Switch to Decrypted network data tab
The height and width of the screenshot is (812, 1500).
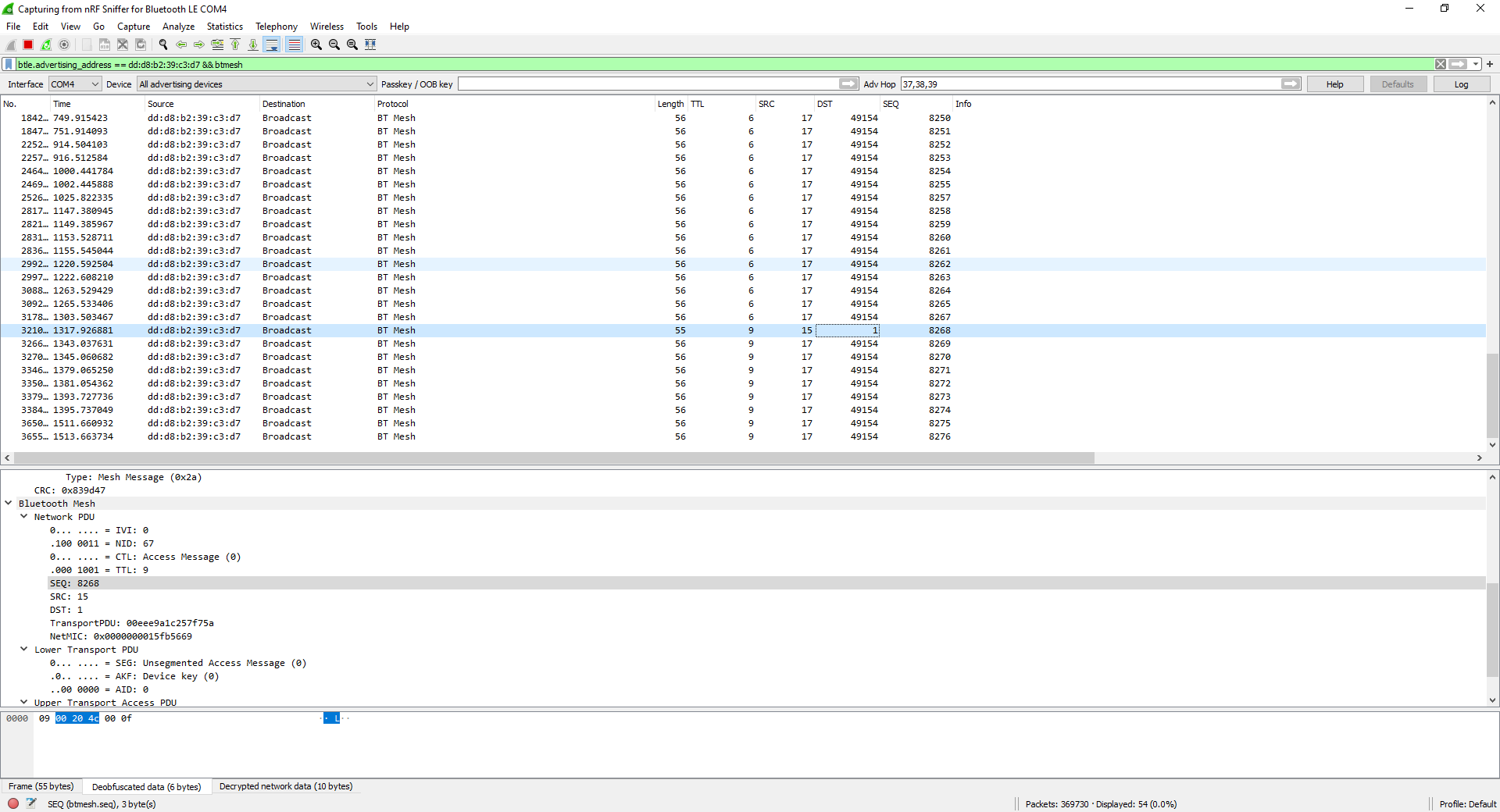[x=286, y=786]
